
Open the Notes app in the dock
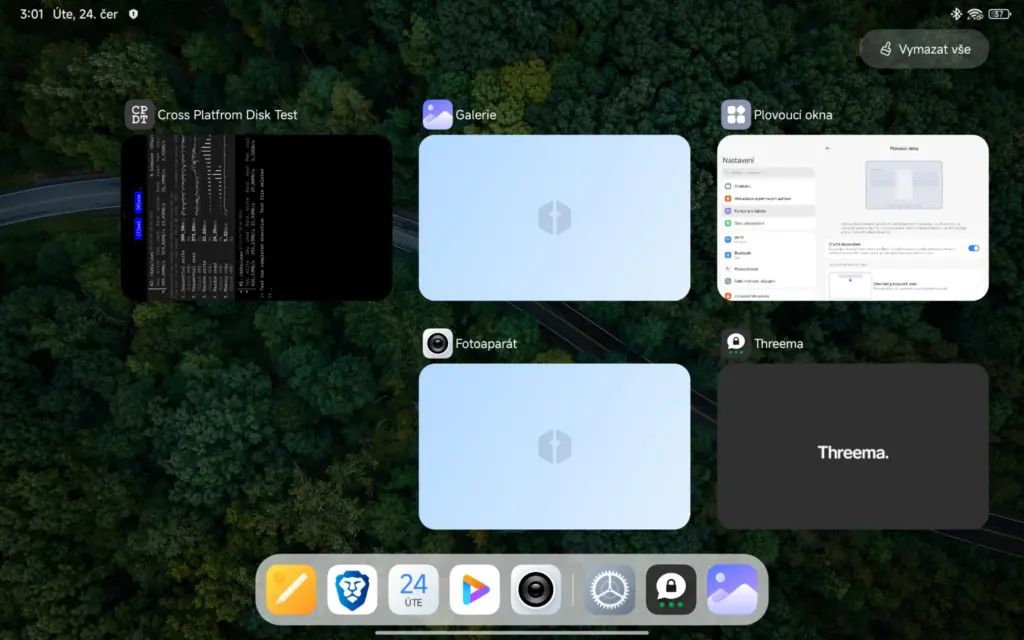point(291,590)
